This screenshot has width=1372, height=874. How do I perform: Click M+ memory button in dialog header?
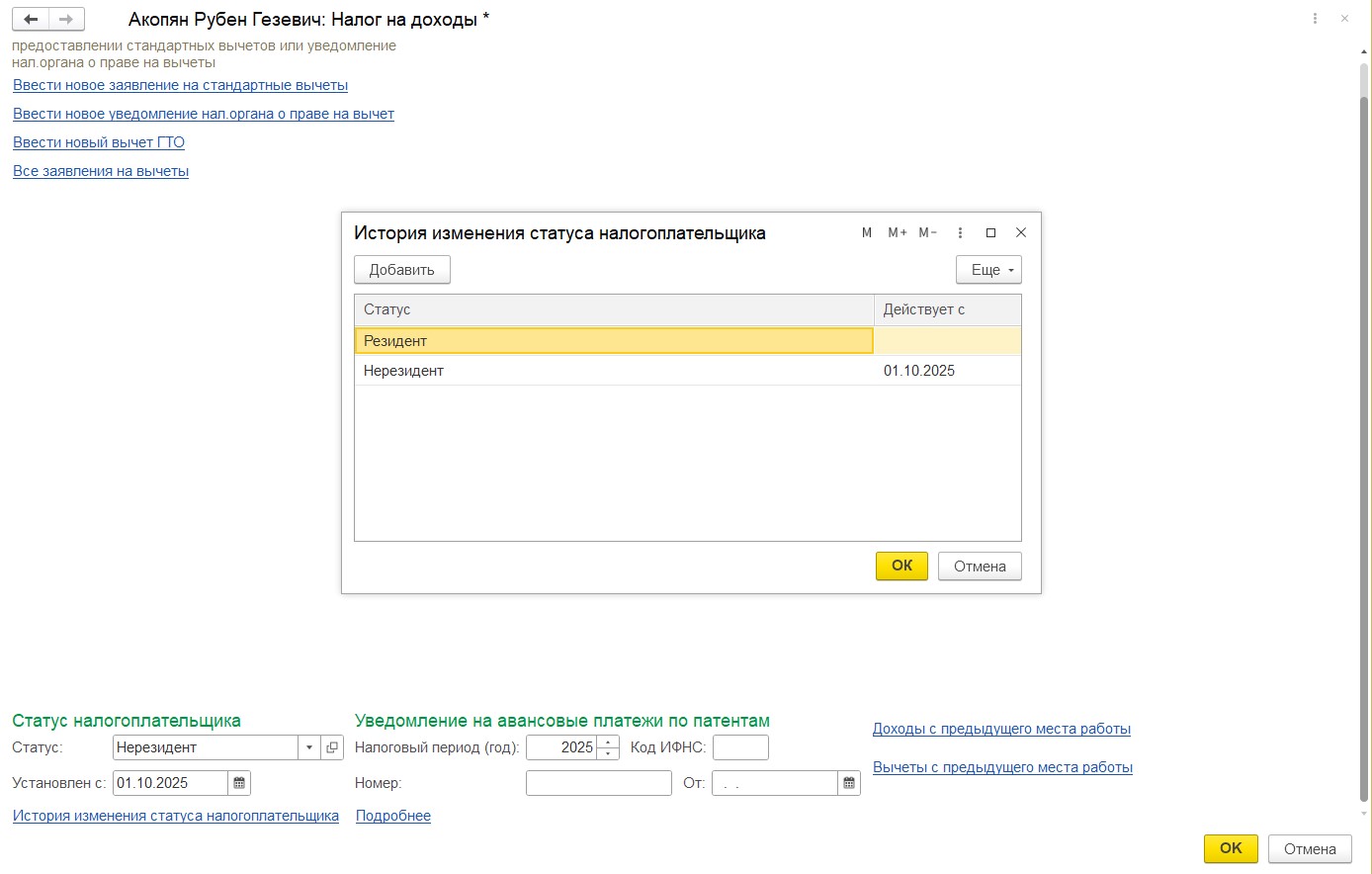point(898,232)
